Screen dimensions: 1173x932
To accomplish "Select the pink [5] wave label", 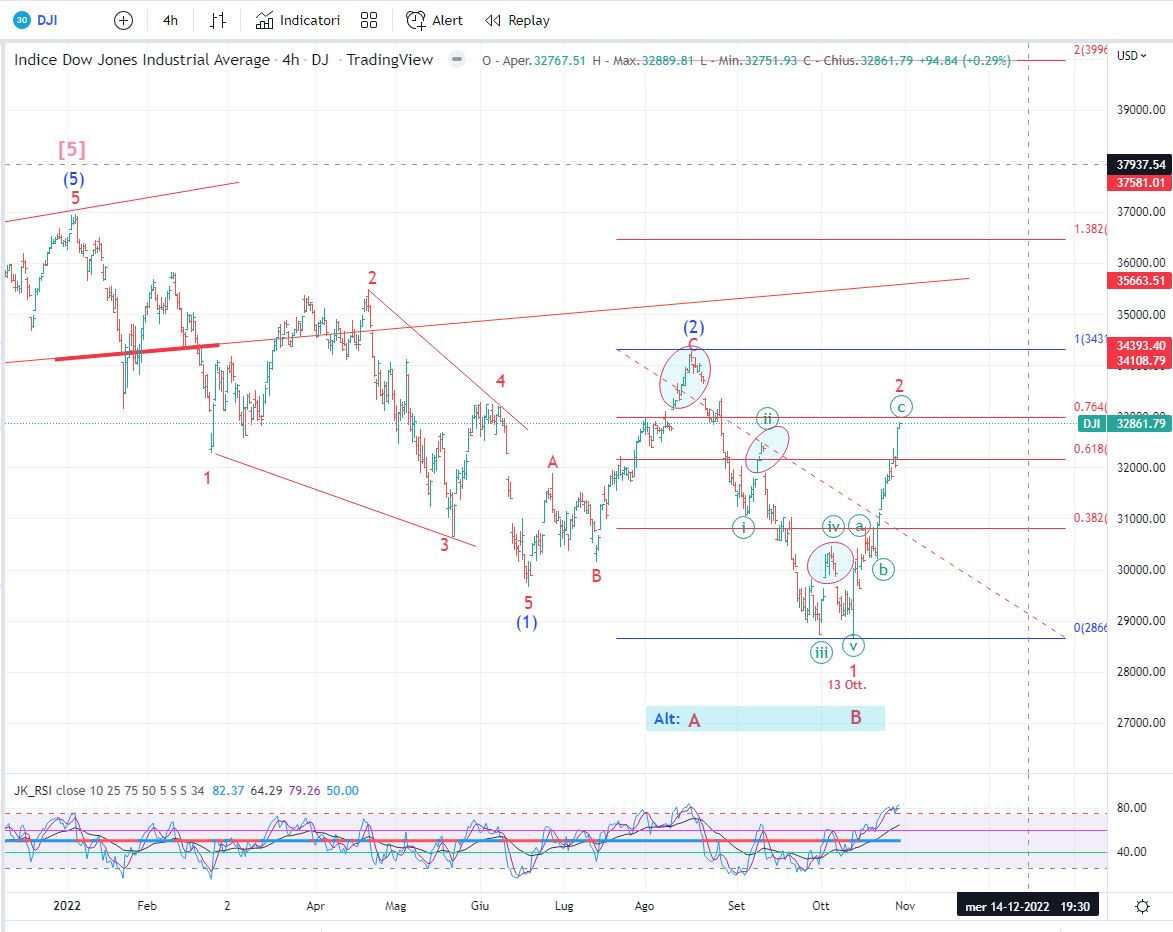I will 71,149.
